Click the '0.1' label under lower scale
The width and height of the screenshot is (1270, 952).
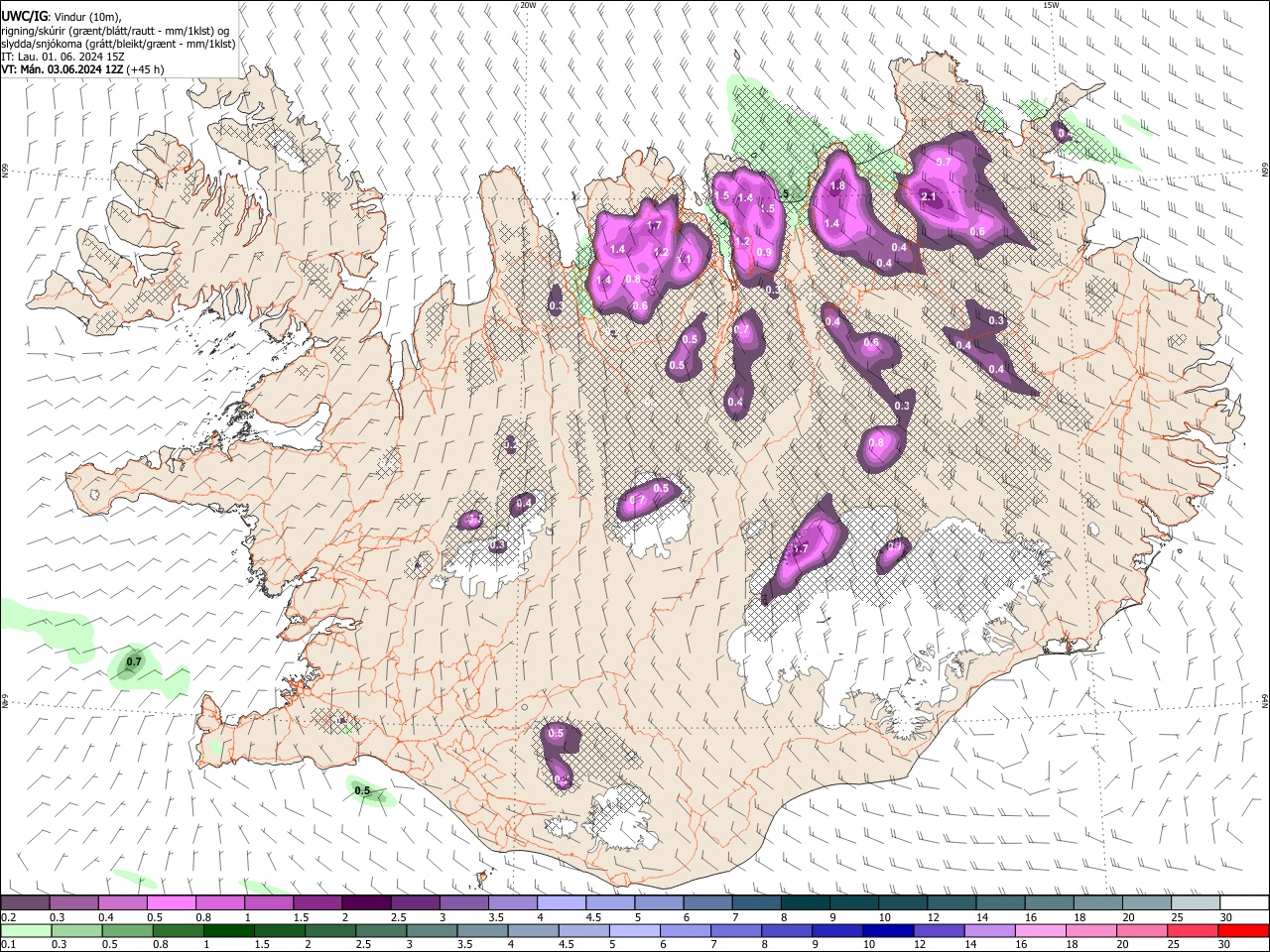click(8, 944)
